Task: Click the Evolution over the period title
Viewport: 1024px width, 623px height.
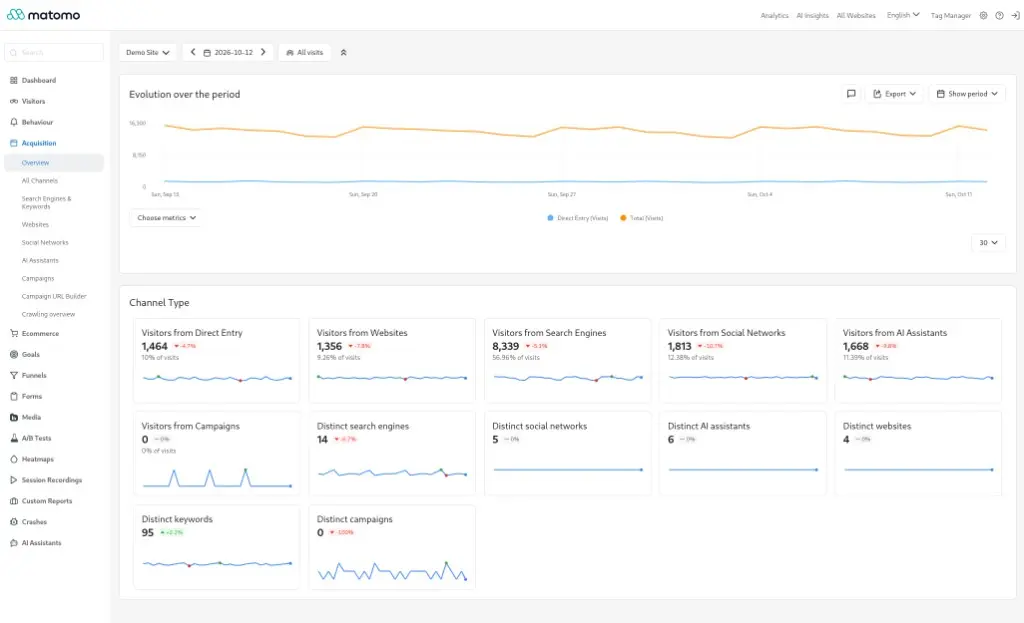Action: click(185, 94)
